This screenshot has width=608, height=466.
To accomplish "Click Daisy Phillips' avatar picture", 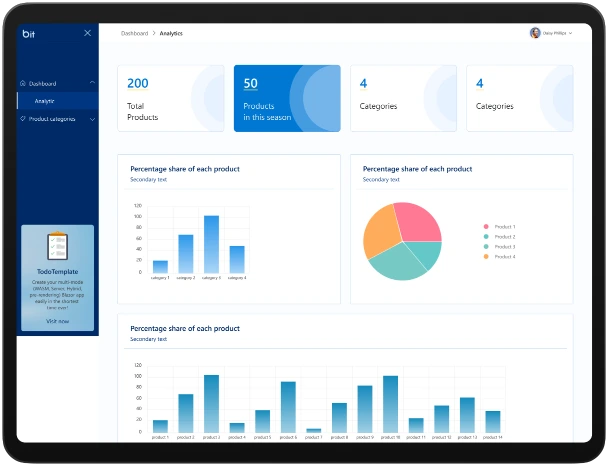I will point(535,33).
